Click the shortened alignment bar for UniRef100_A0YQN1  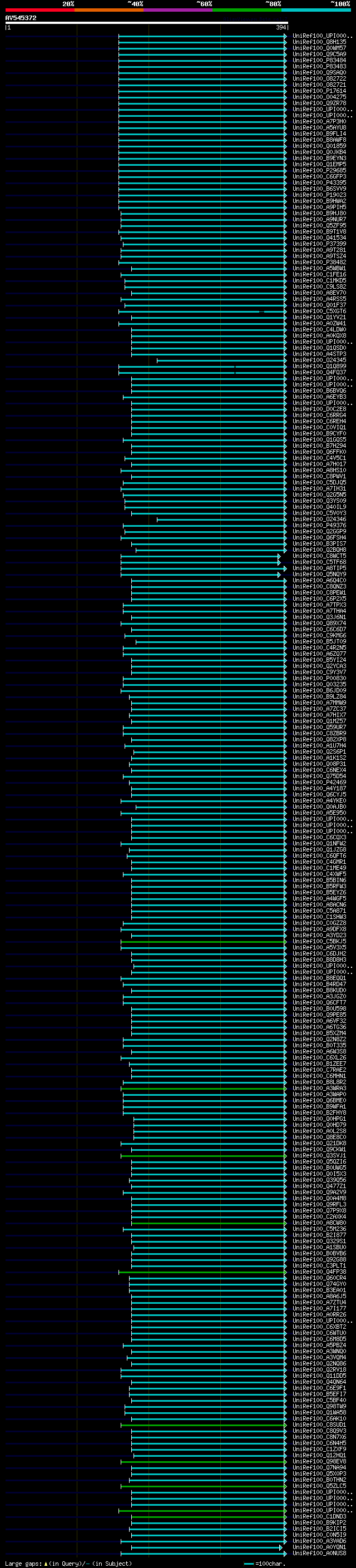207,1547
